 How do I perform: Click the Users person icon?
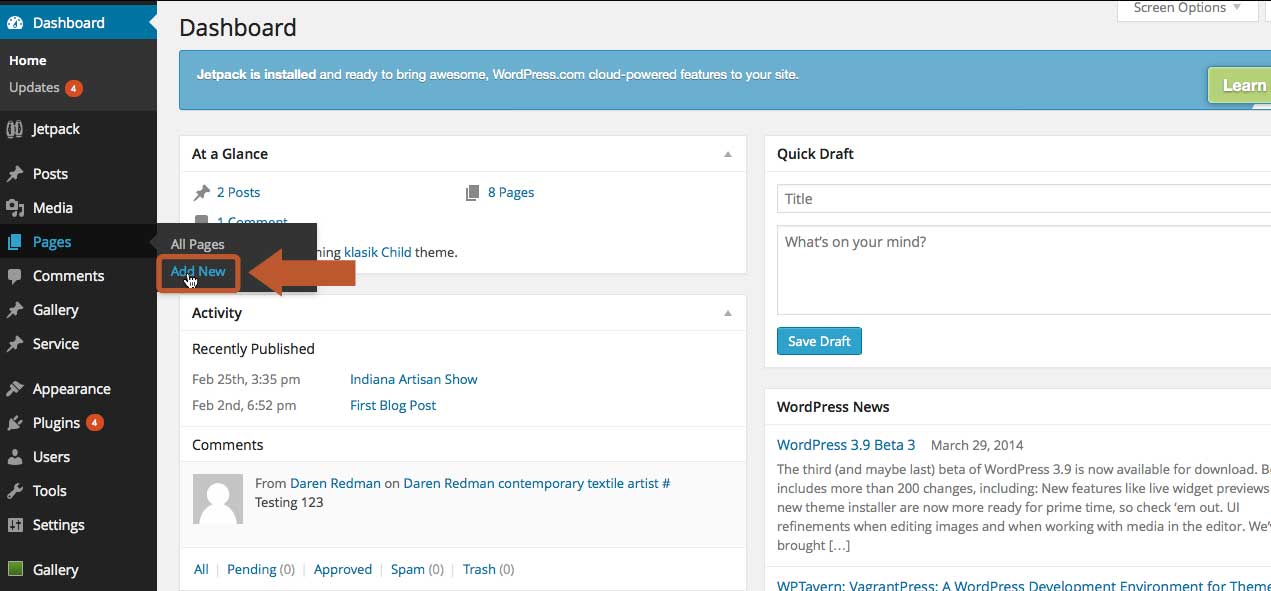pyautogui.click(x=15, y=457)
